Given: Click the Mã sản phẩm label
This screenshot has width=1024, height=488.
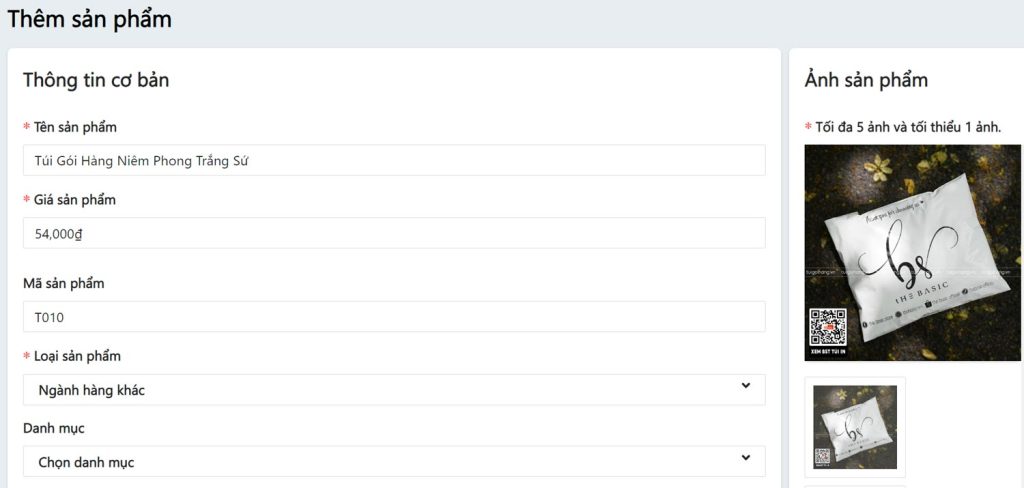Looking at the screenshot, I should (x=64, y=283).
